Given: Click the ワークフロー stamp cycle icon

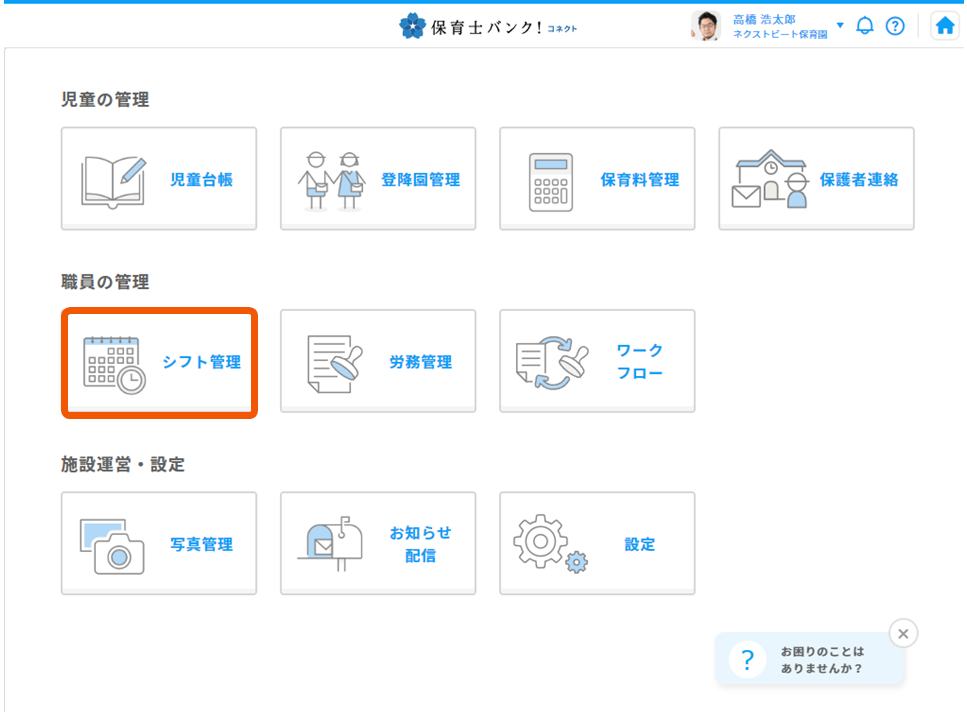Looking at the screenshot, I should [x=551, y=363].
